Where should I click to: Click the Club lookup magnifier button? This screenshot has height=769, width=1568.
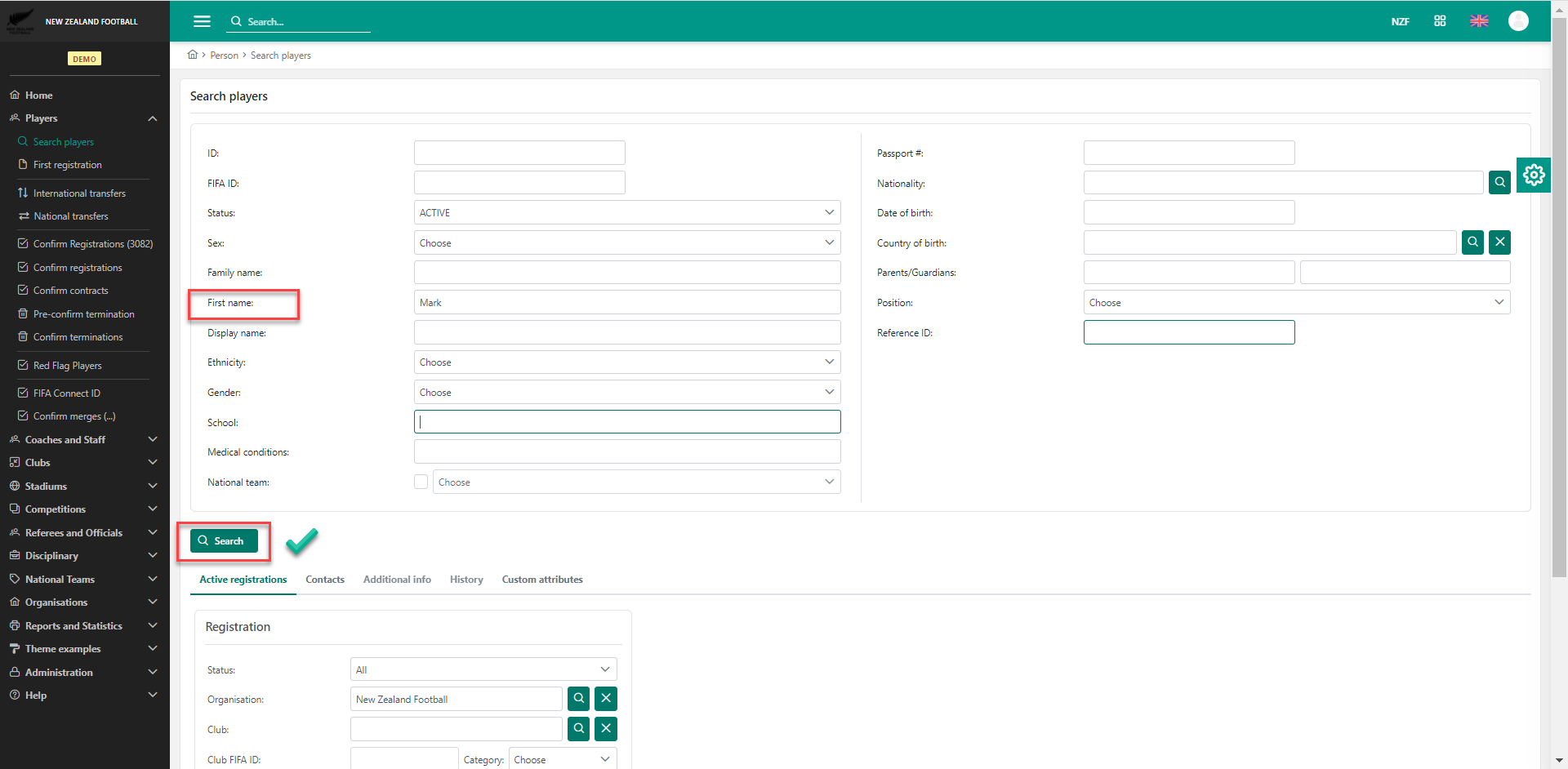pos(579,729)
